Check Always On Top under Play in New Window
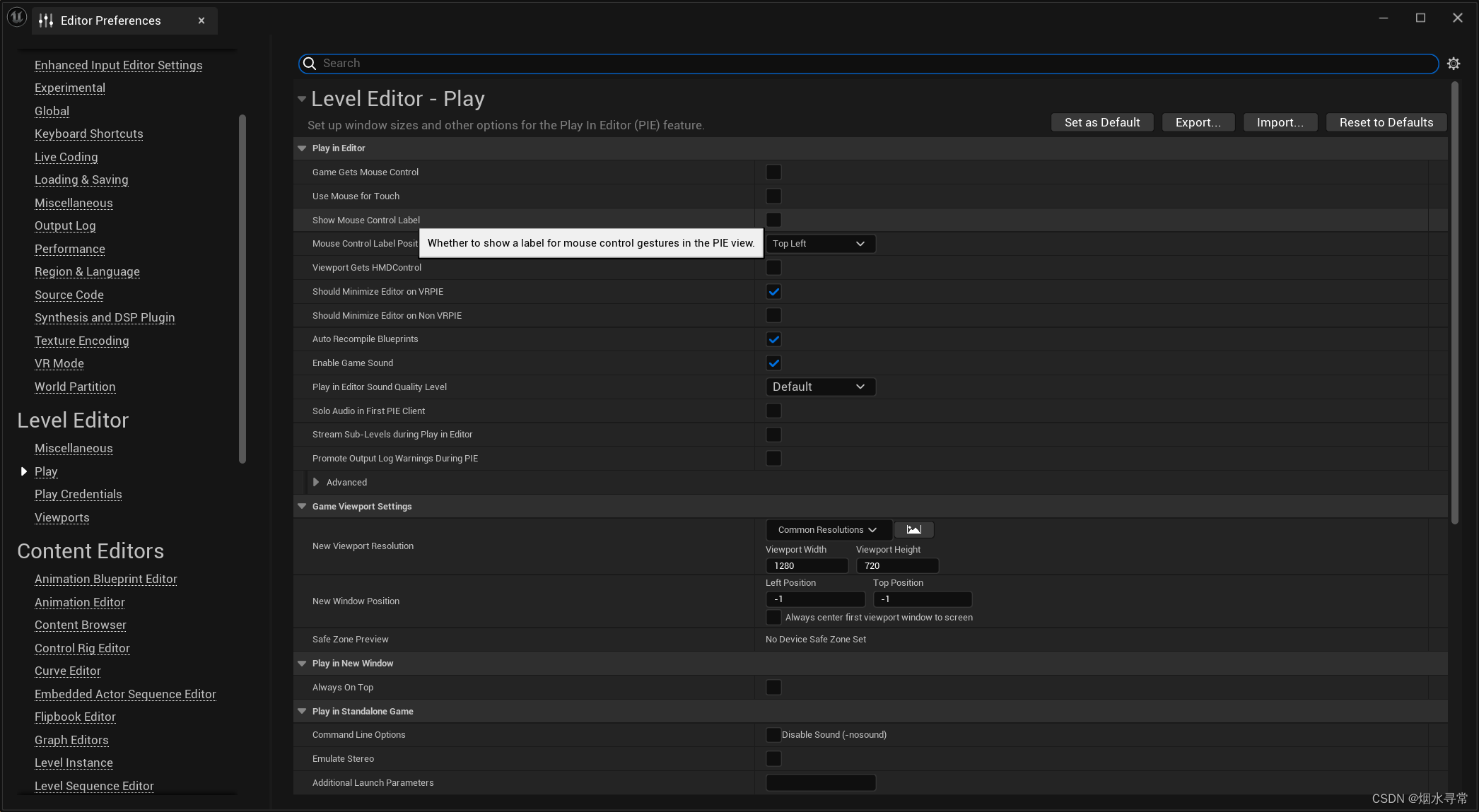This screenshot has width=1479, height=812. point(773,687)
